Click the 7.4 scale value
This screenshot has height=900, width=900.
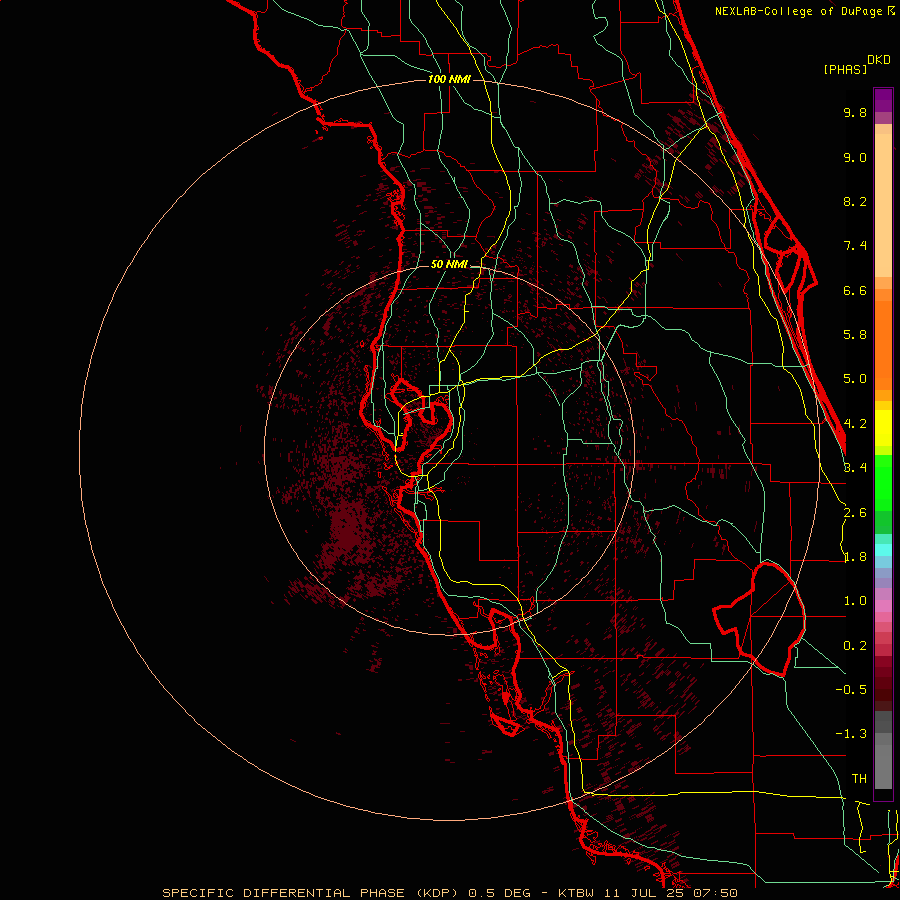(x=855, y=246)
